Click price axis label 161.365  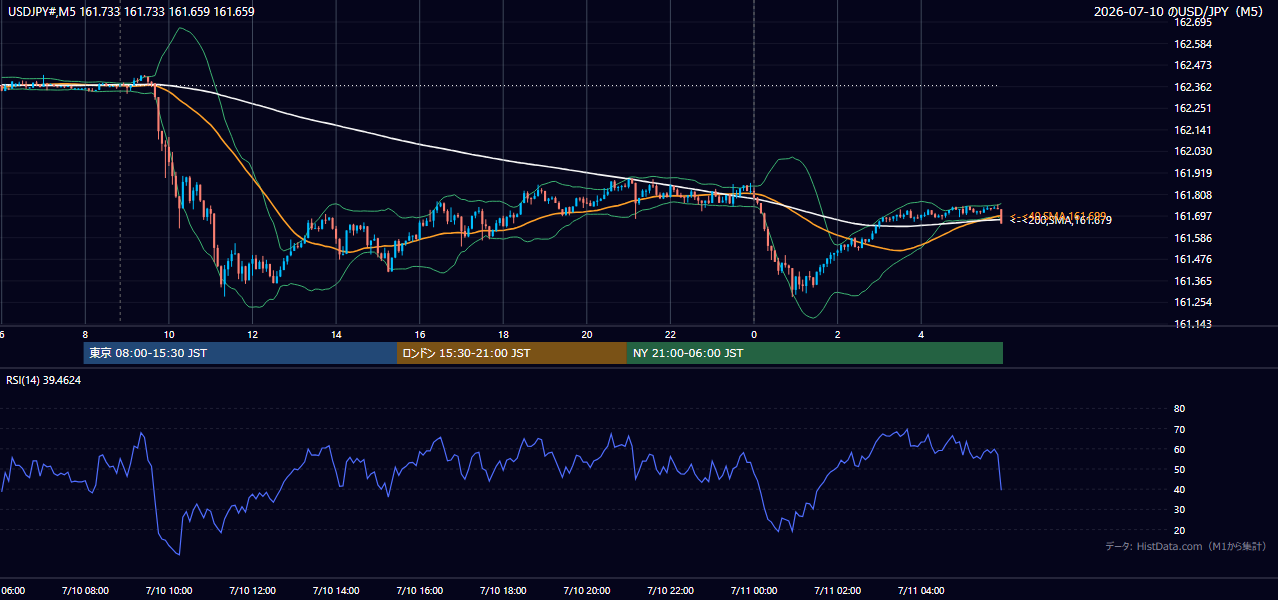[1193, 281]
